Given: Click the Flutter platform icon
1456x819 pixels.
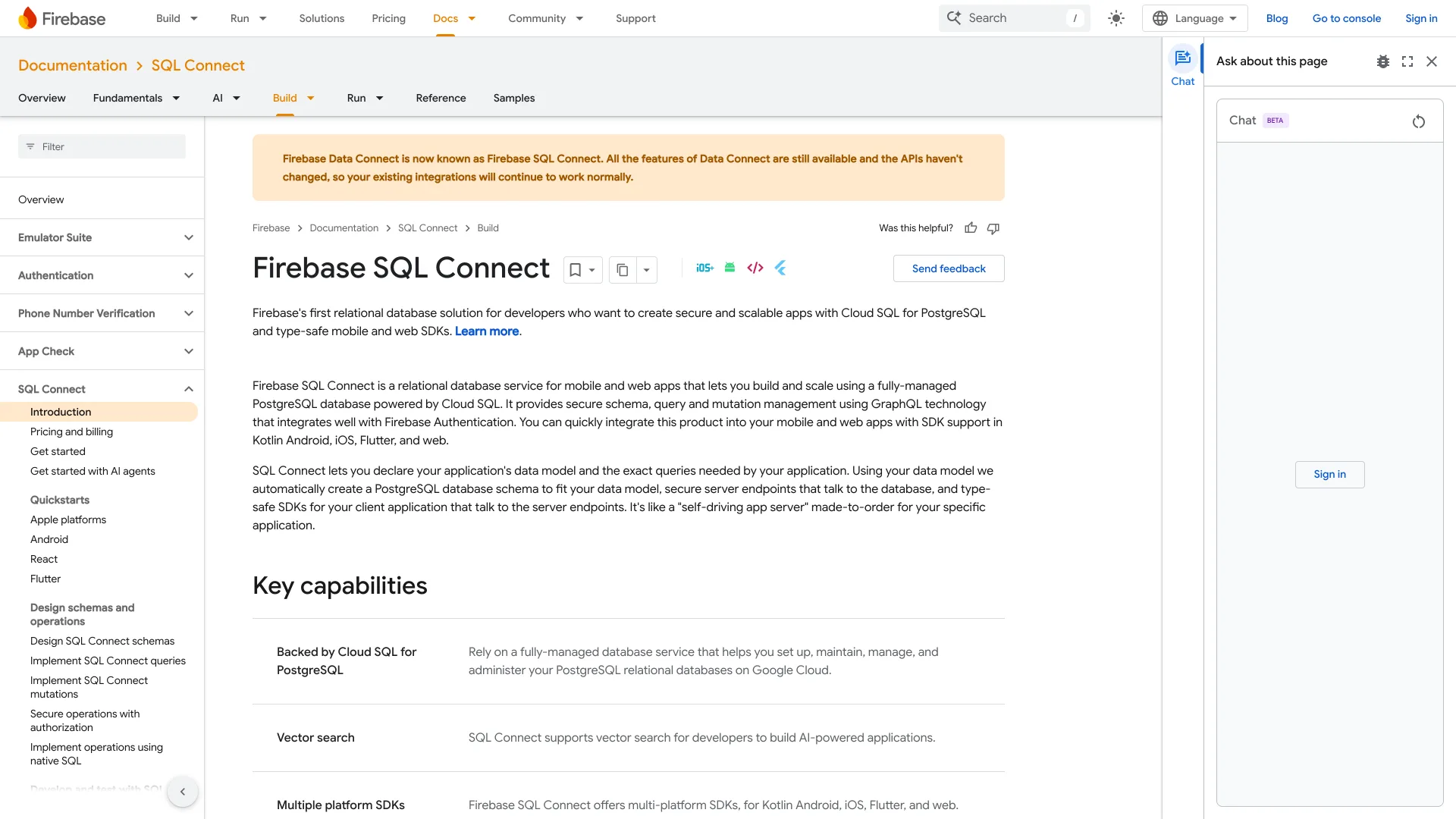Looking at the screenshot, I should 780,268.
